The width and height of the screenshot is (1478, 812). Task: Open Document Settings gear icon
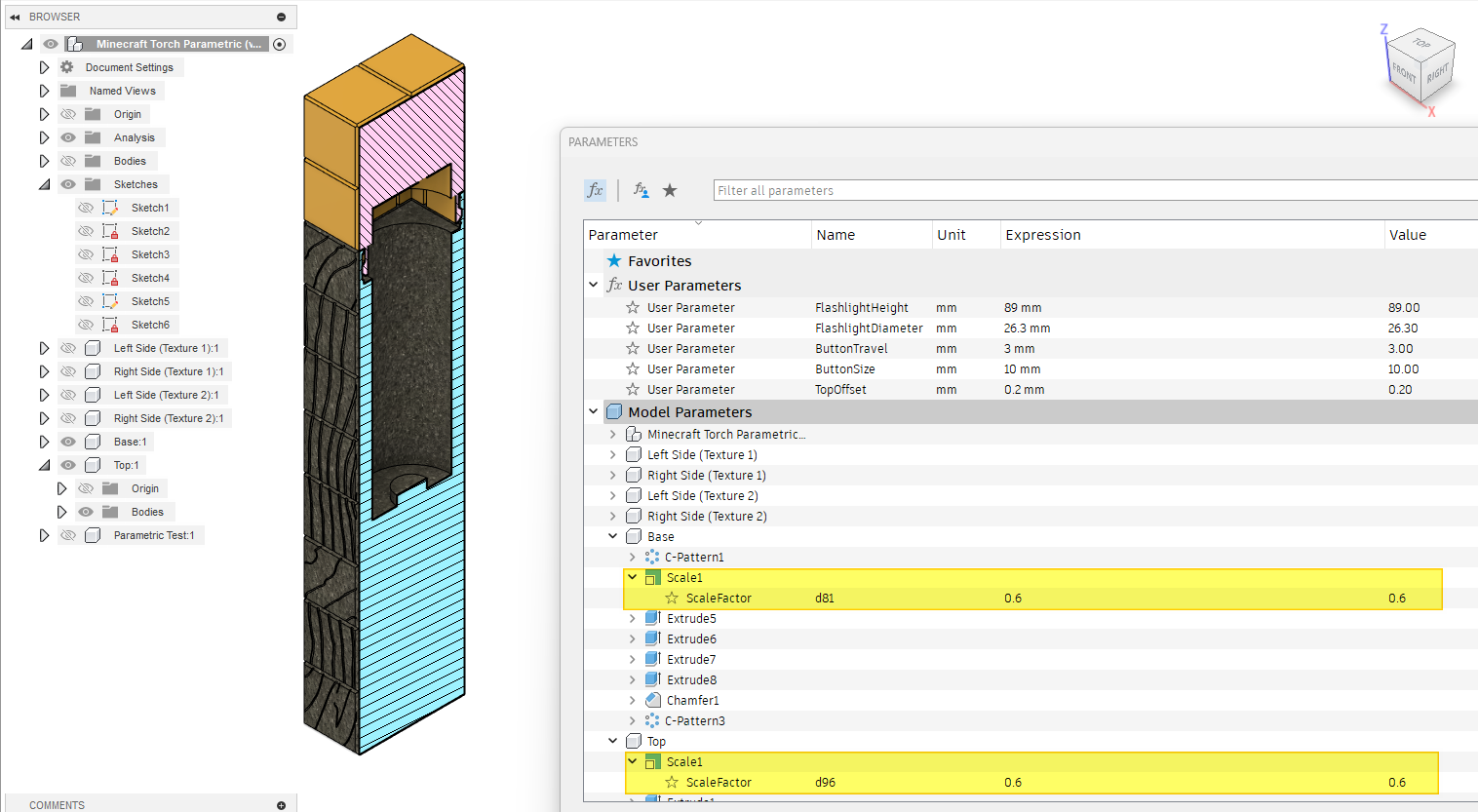[67, 67]
